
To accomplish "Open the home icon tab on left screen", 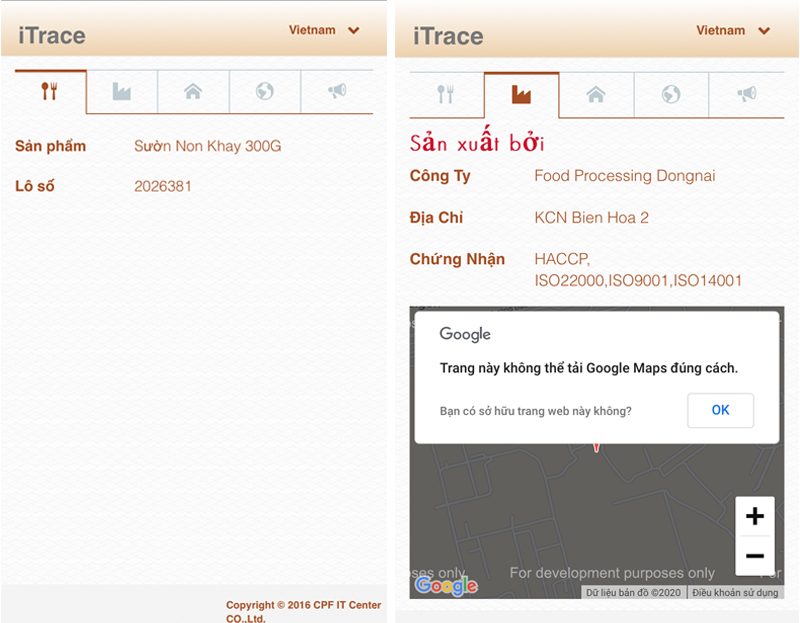I will [193, 92].
